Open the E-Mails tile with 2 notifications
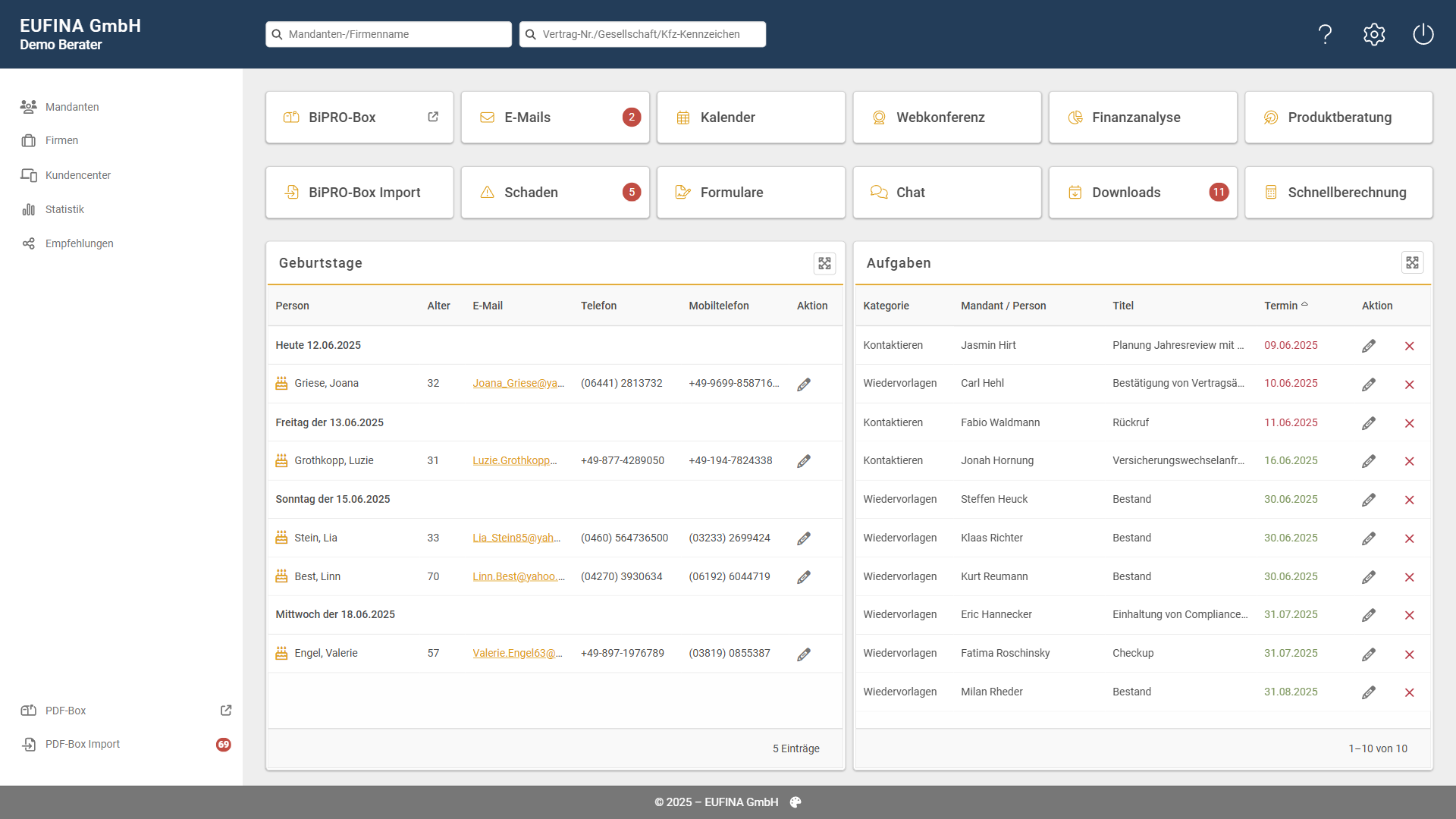 555,117
